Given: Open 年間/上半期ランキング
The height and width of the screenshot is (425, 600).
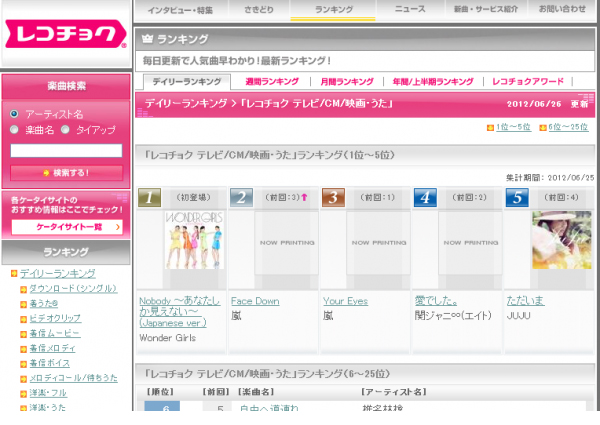Looking at the screenshot, I should point(433,81).
